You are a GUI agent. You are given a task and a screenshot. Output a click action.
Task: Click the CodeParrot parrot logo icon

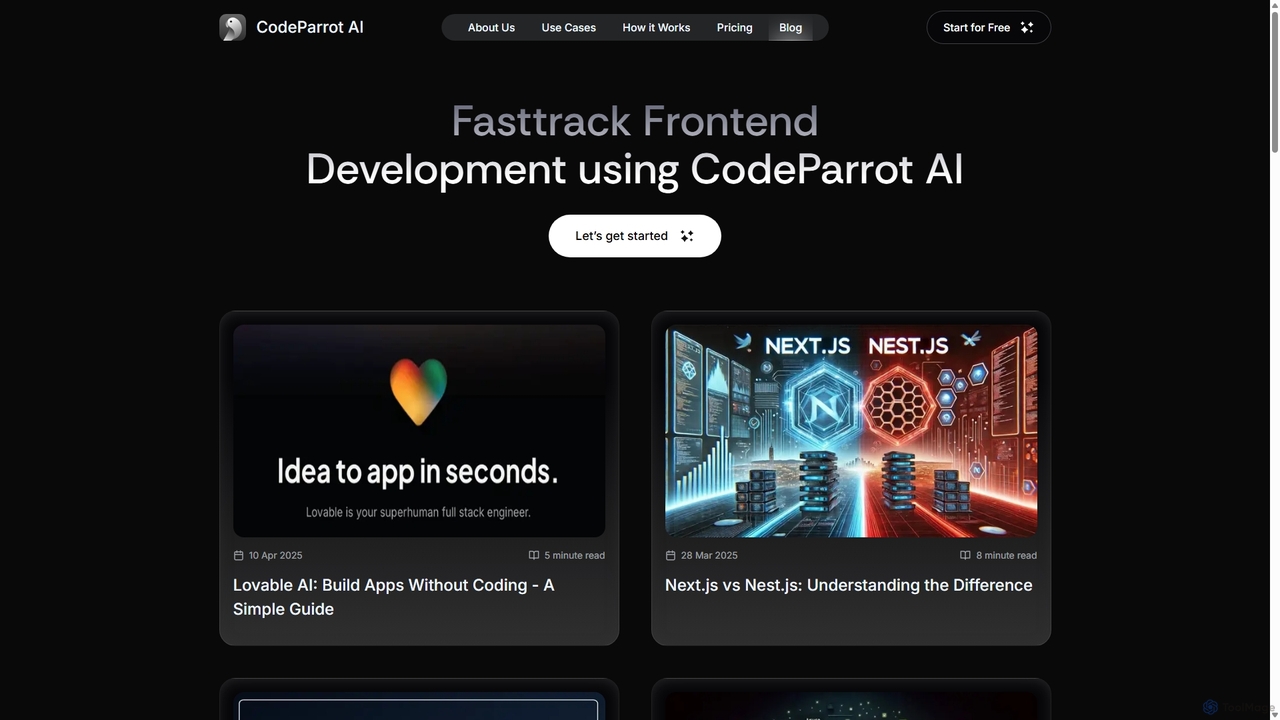tap(233, 28)
